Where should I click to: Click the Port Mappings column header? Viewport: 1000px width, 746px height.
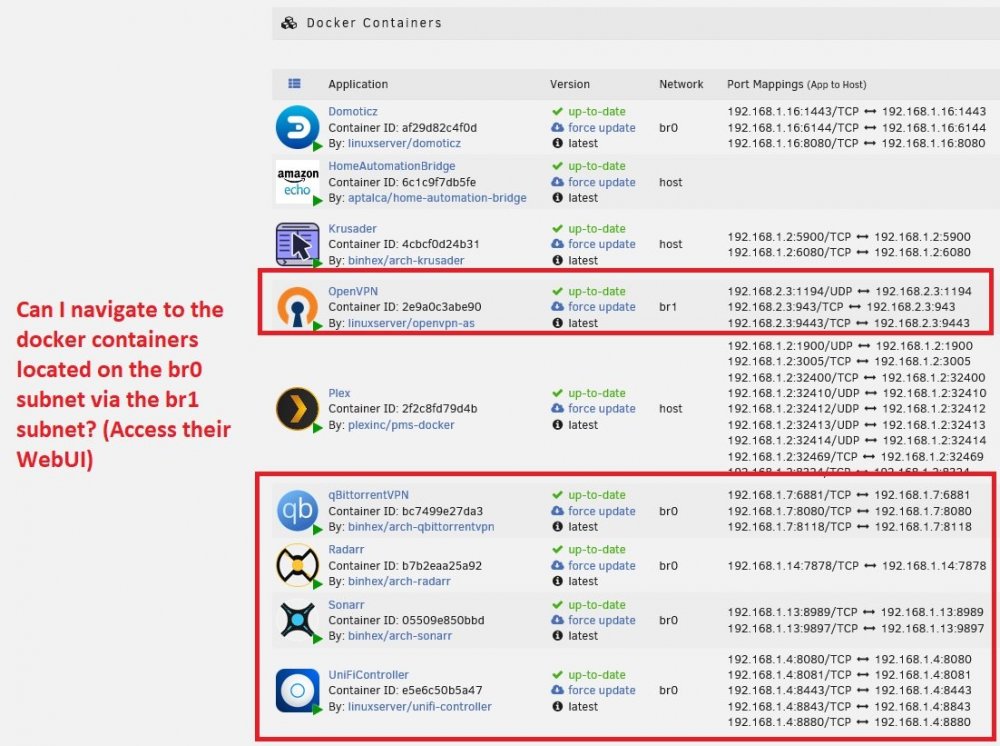pos(797,84)
